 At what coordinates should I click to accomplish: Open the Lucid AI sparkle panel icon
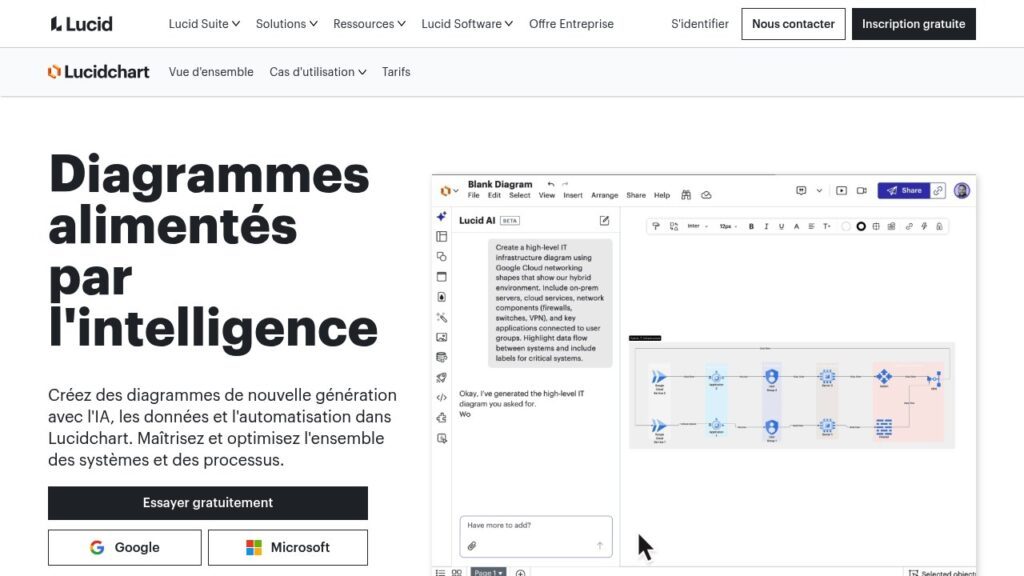tap(441, 216)
